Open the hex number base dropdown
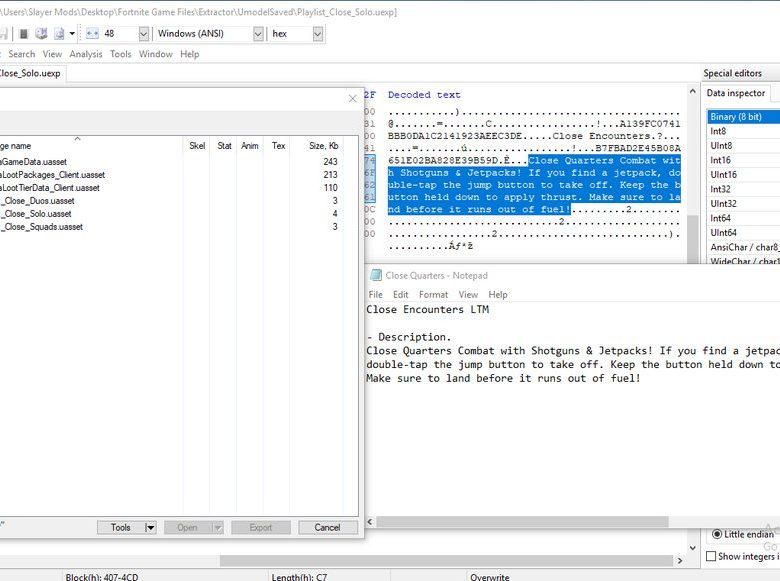The width and height of the screenshot is (780, 581). [x=317, y=33]
